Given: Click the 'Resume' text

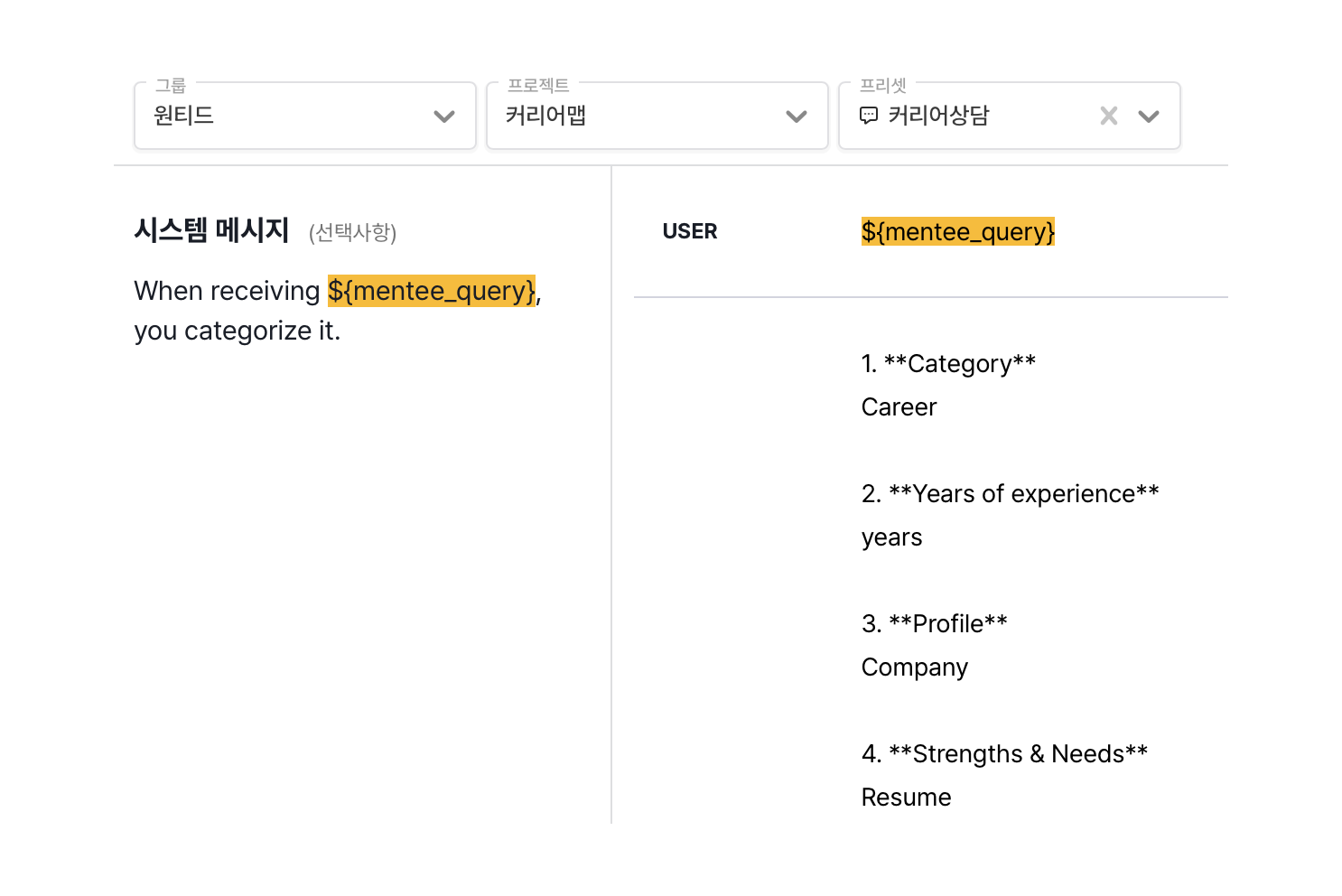Looking at the screenshot, I should pos(907,797).
